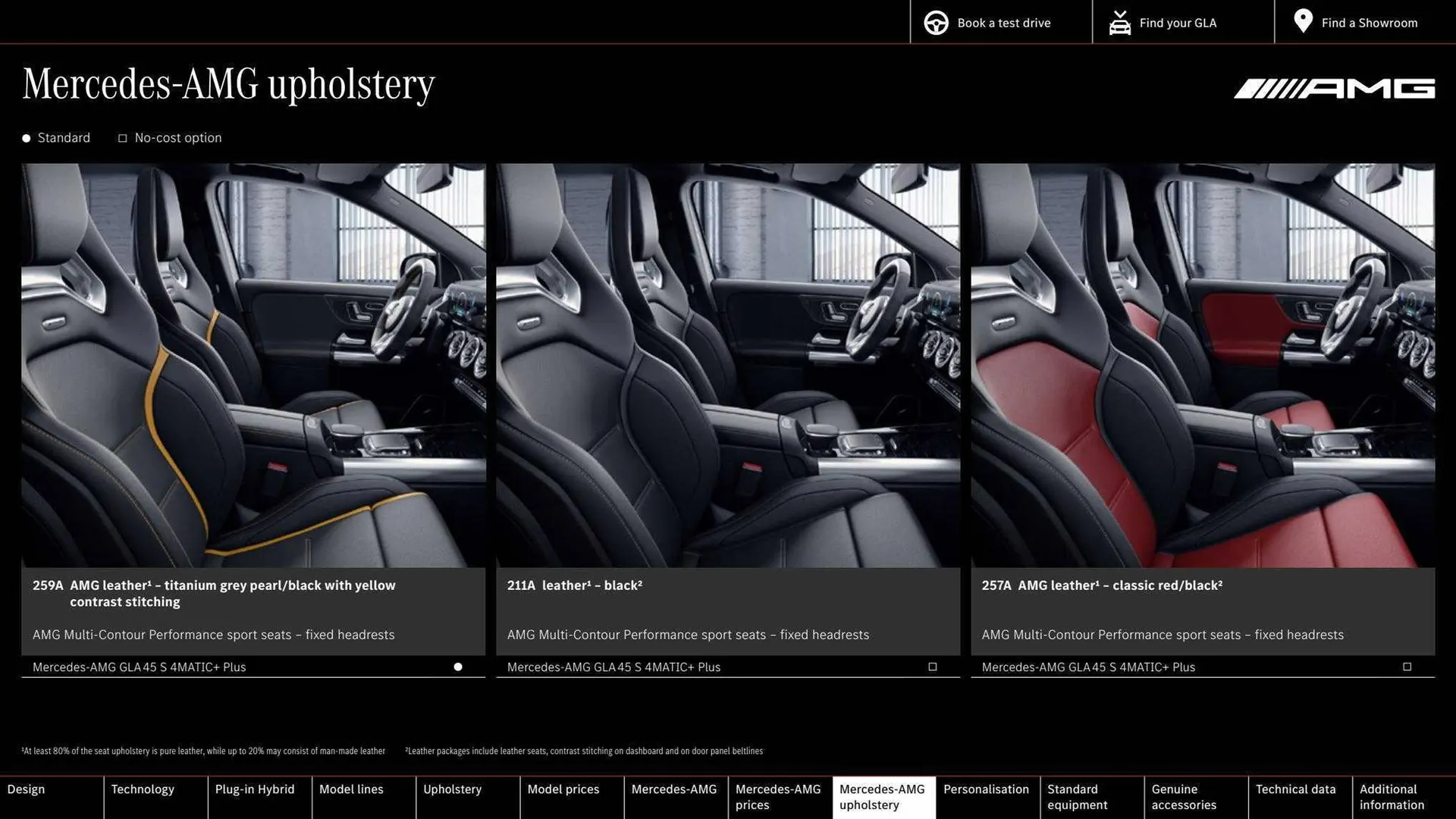Open the Design section

point(26,789)
